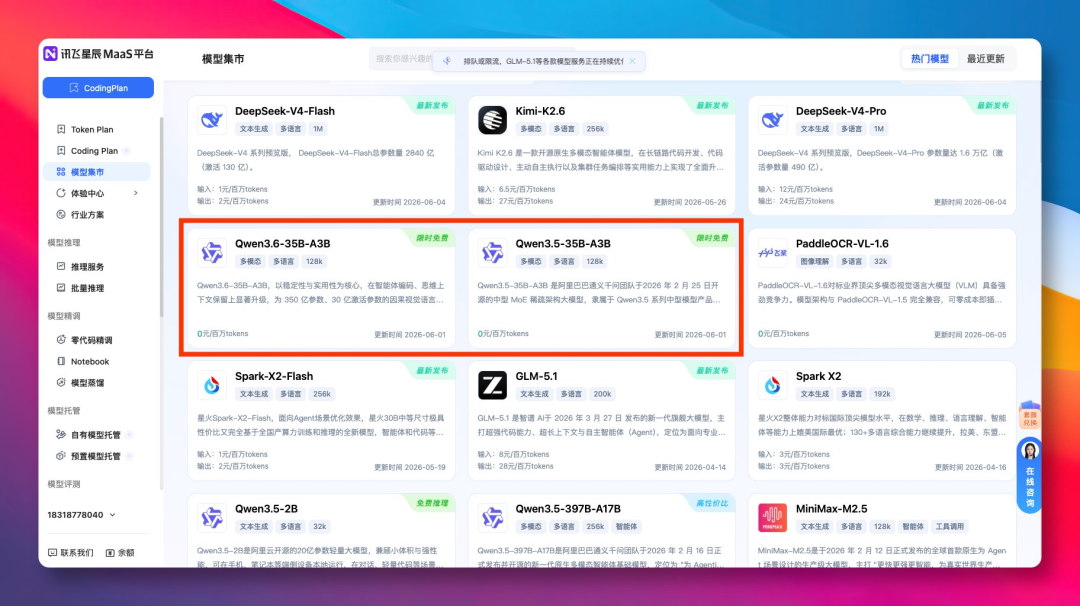Viewport: 1080px width, 606px height.
Task: Expand the 体验中心 chevron
Action: pyautogui.click(x=136, y=194)
